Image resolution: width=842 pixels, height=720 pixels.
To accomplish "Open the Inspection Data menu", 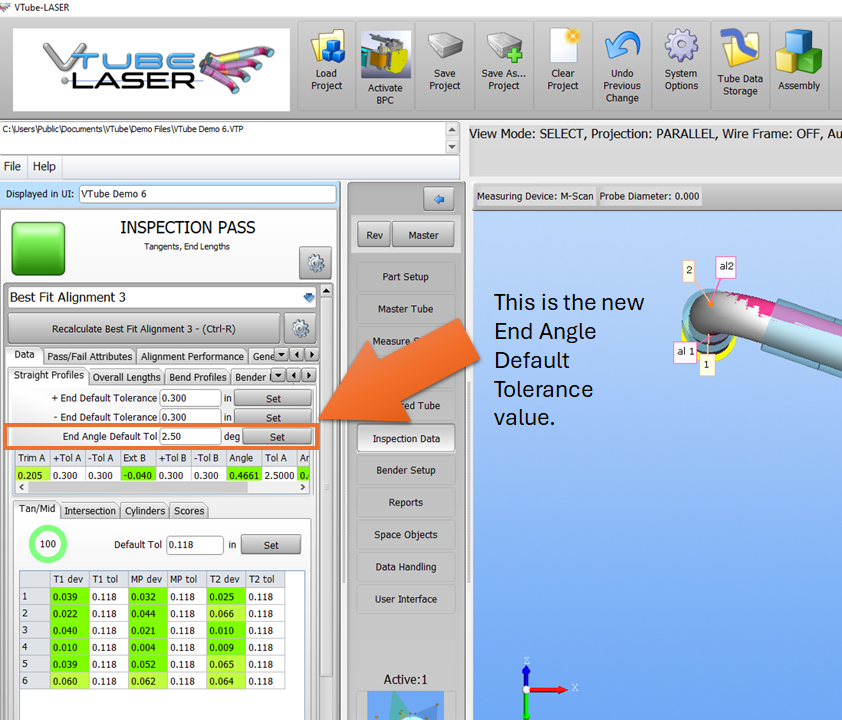I will coord(406,439).
